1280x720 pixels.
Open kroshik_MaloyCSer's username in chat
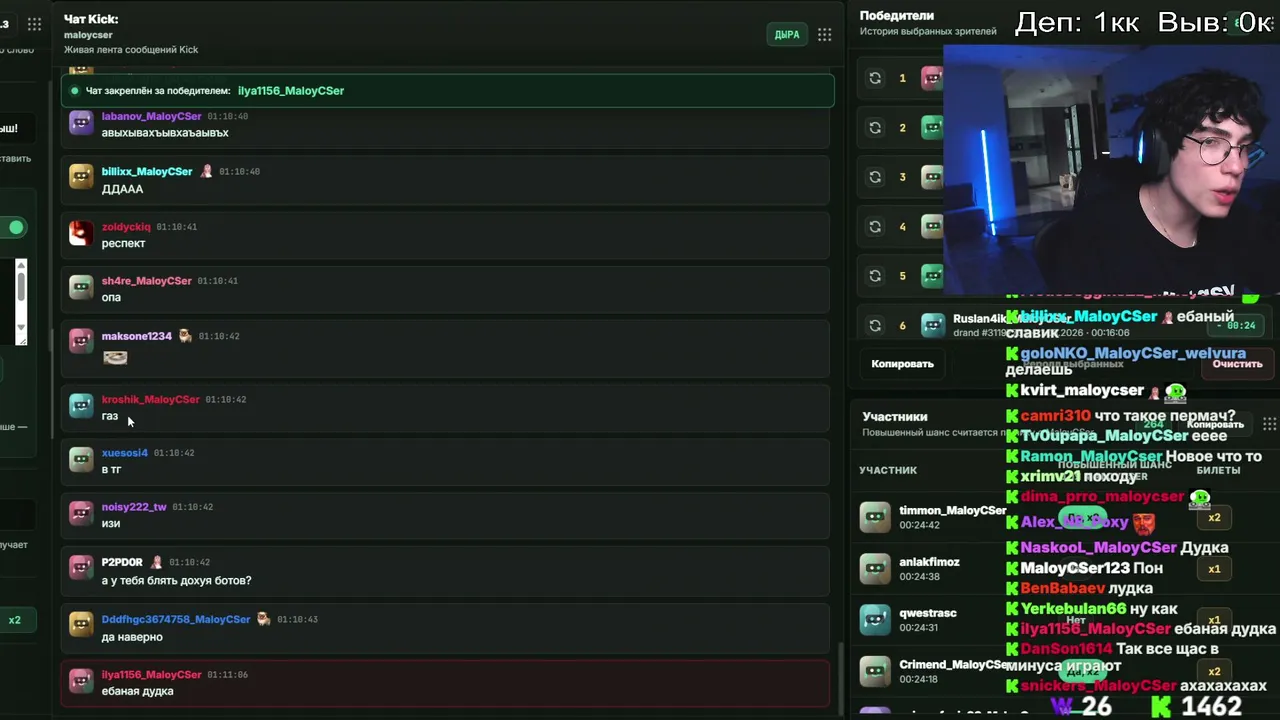150,399
